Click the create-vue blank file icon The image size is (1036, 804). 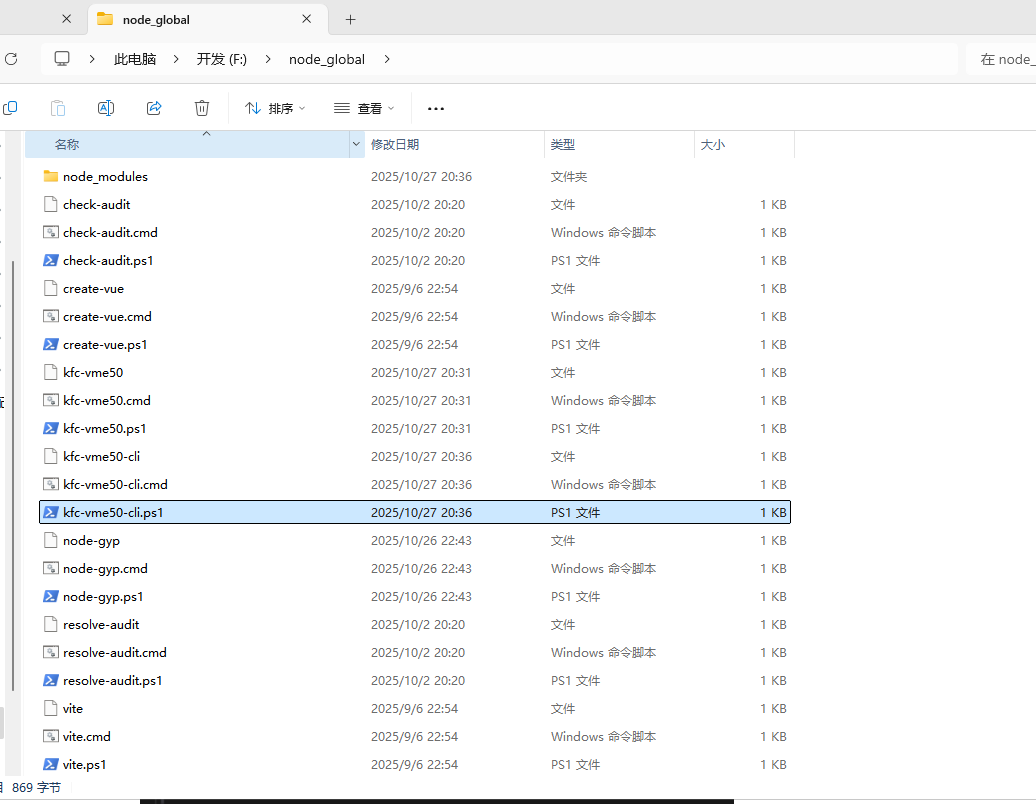[51, 288]
